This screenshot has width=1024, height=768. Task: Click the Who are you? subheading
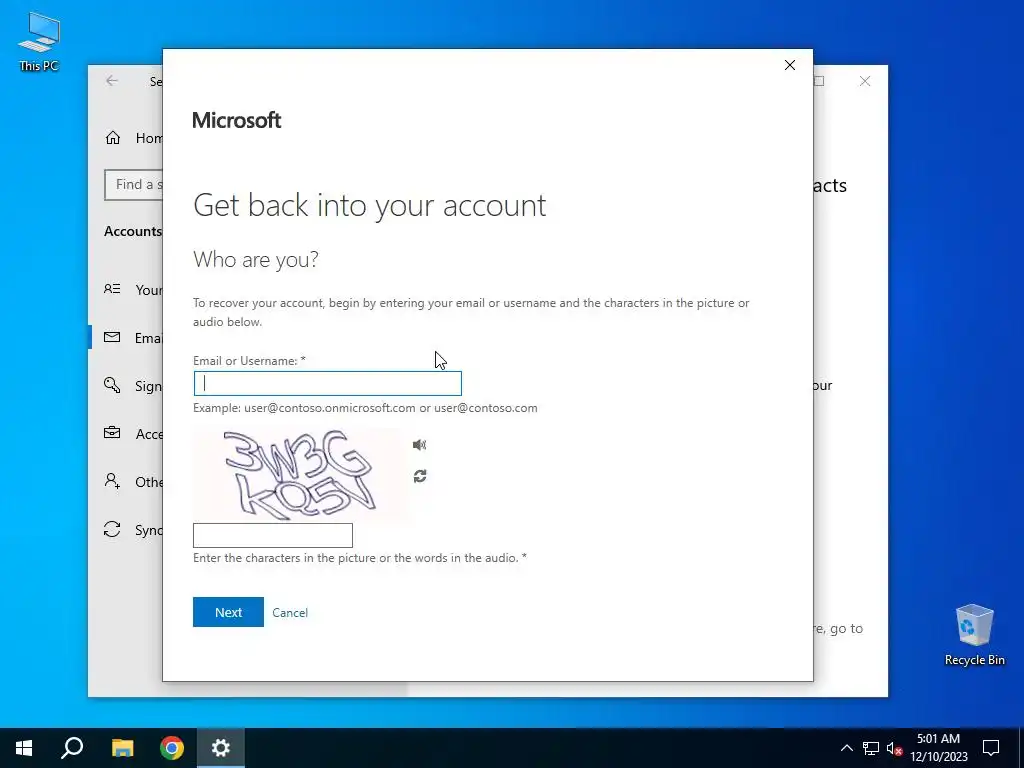(256, 259)
